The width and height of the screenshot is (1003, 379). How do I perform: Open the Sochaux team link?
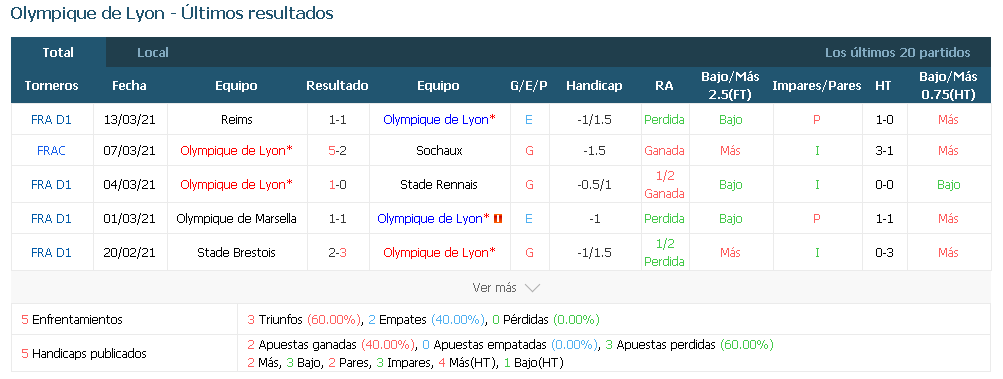438,151
